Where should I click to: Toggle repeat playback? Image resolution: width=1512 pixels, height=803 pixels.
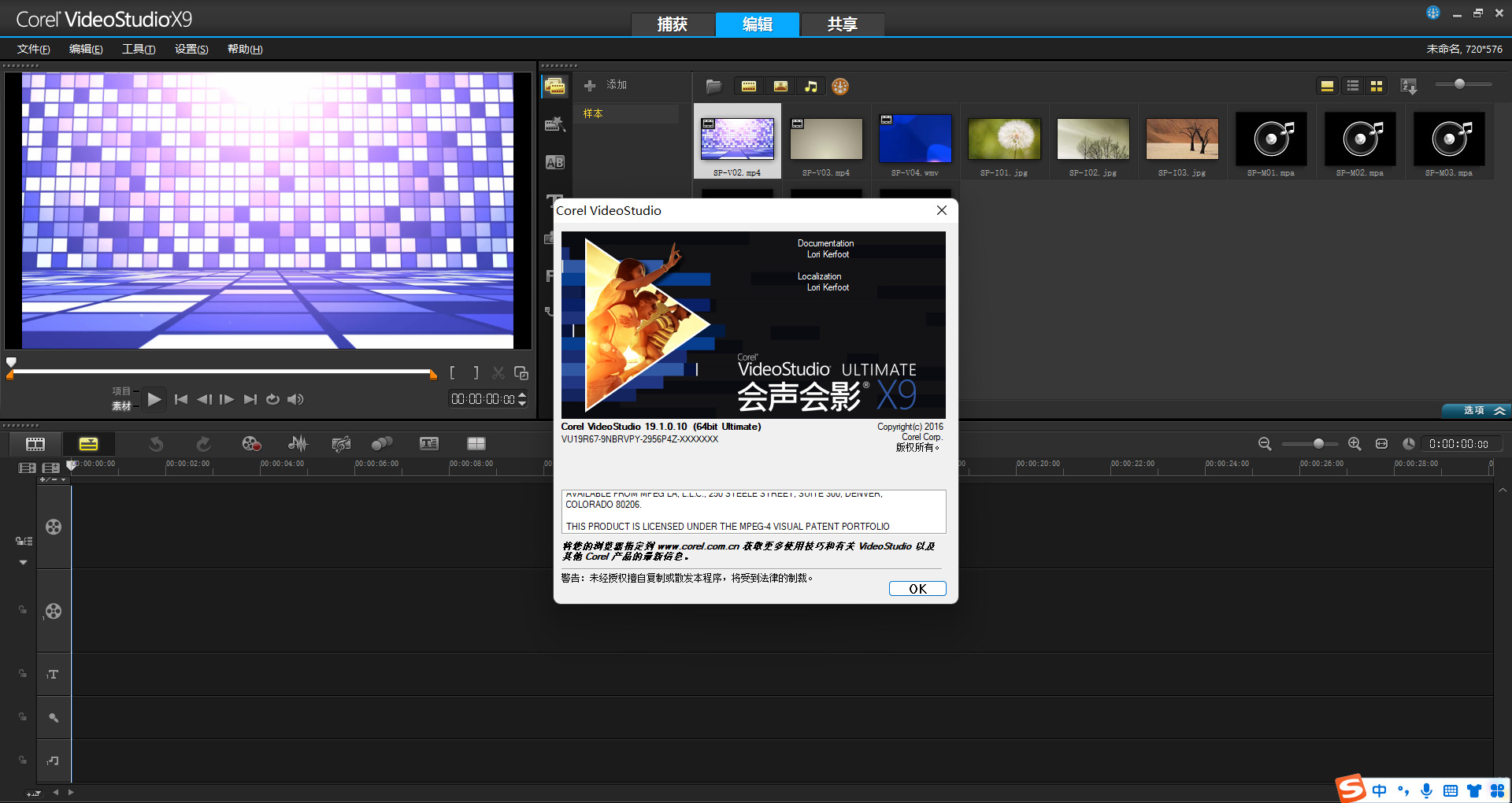click(272, 399)
